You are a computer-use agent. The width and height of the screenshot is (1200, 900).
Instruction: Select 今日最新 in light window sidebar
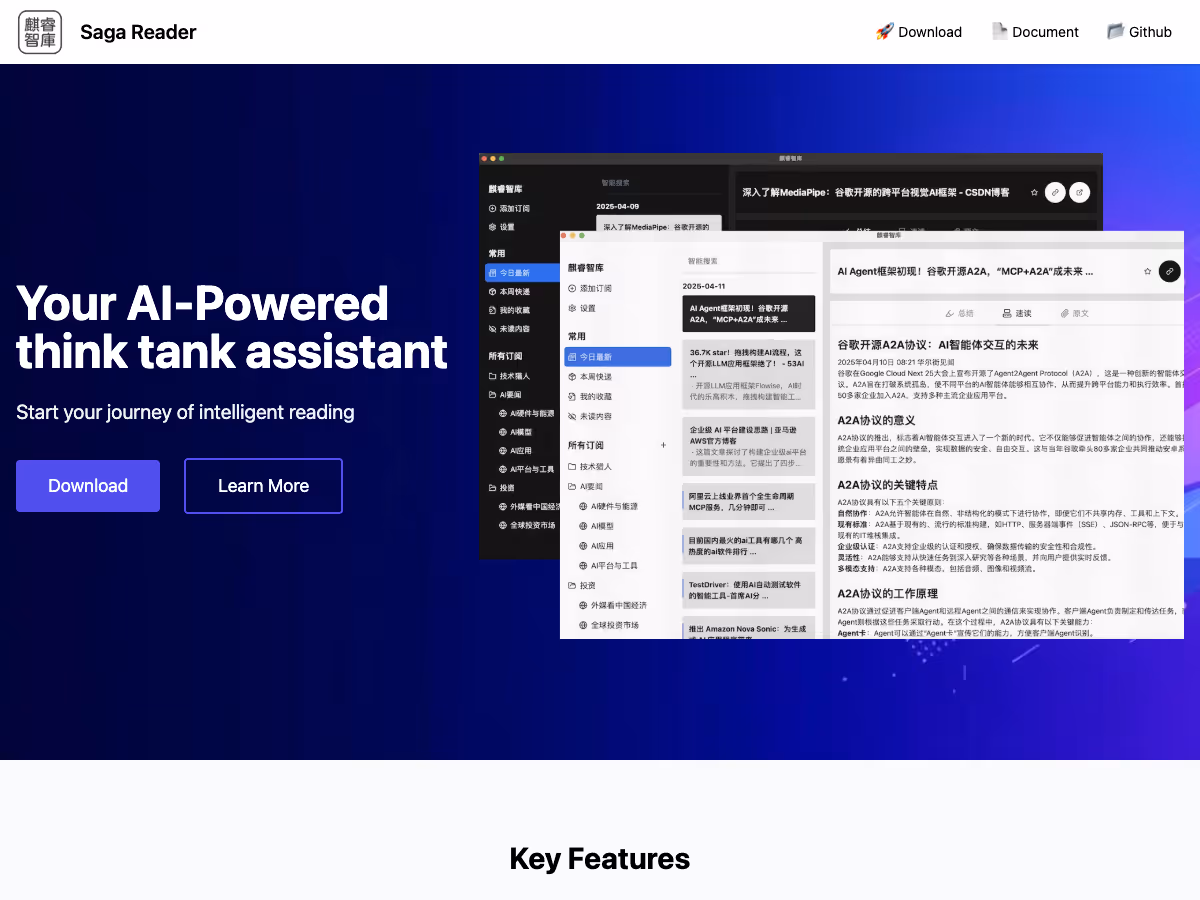(x=617, y=357)
